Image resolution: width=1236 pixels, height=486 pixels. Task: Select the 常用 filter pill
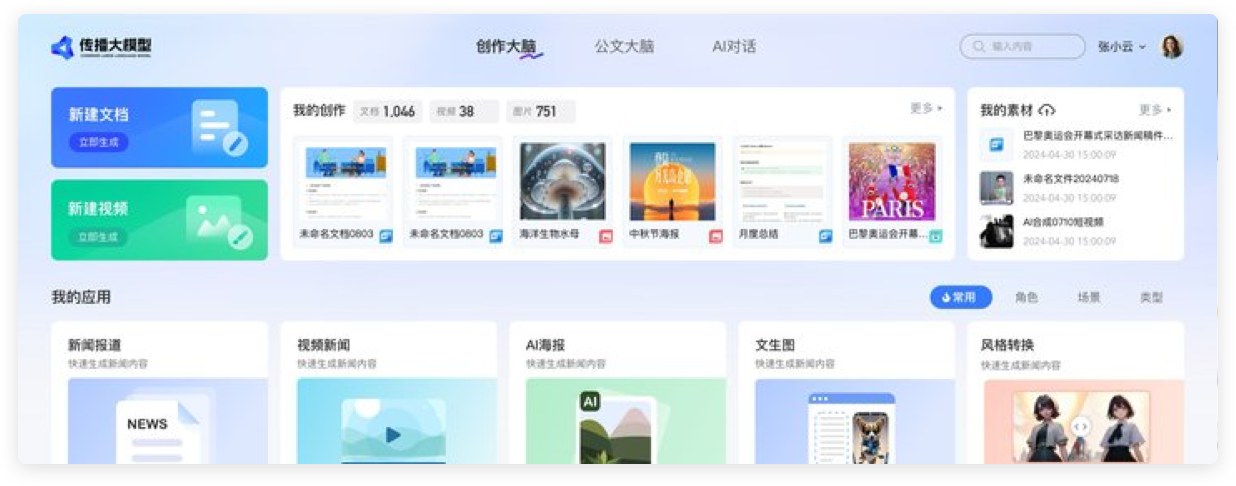[x=960, y=297]
